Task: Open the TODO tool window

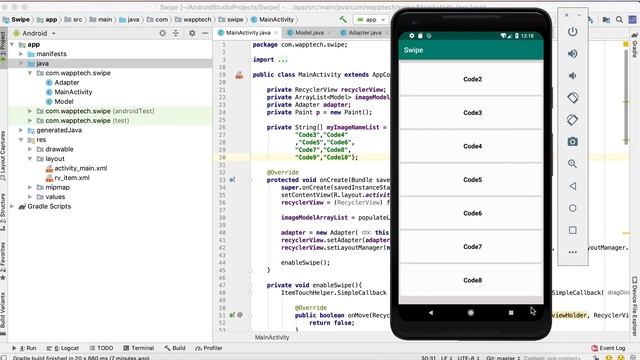Action: click(101, 348)
